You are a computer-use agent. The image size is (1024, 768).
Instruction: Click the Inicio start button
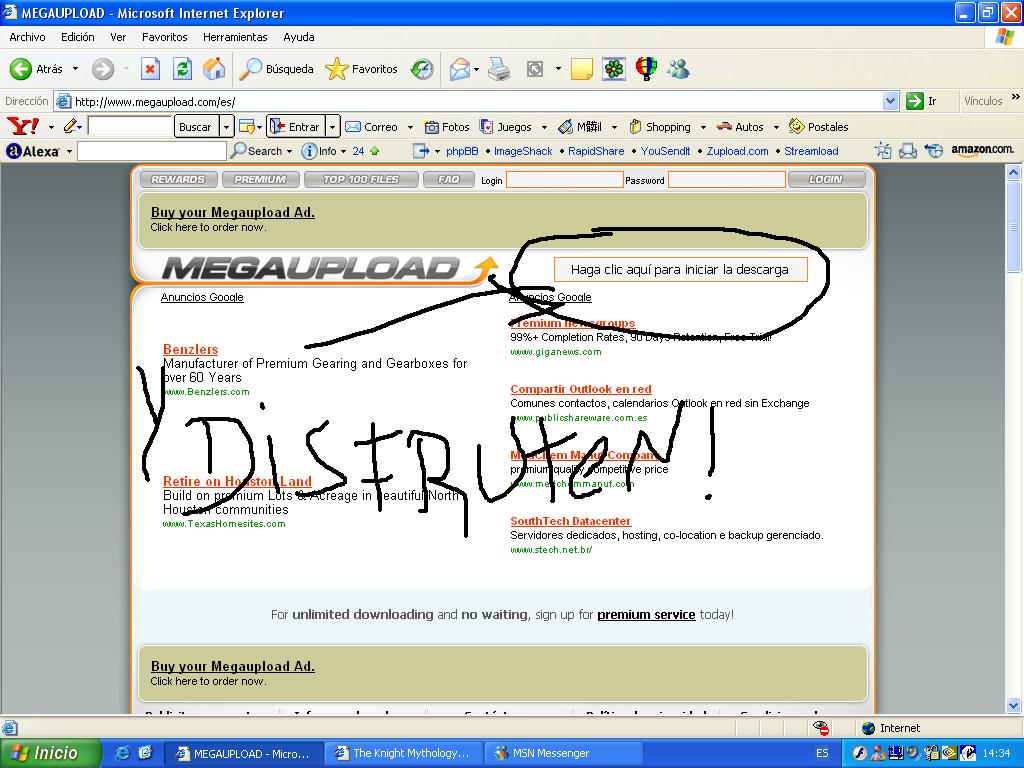click(50, 753)
